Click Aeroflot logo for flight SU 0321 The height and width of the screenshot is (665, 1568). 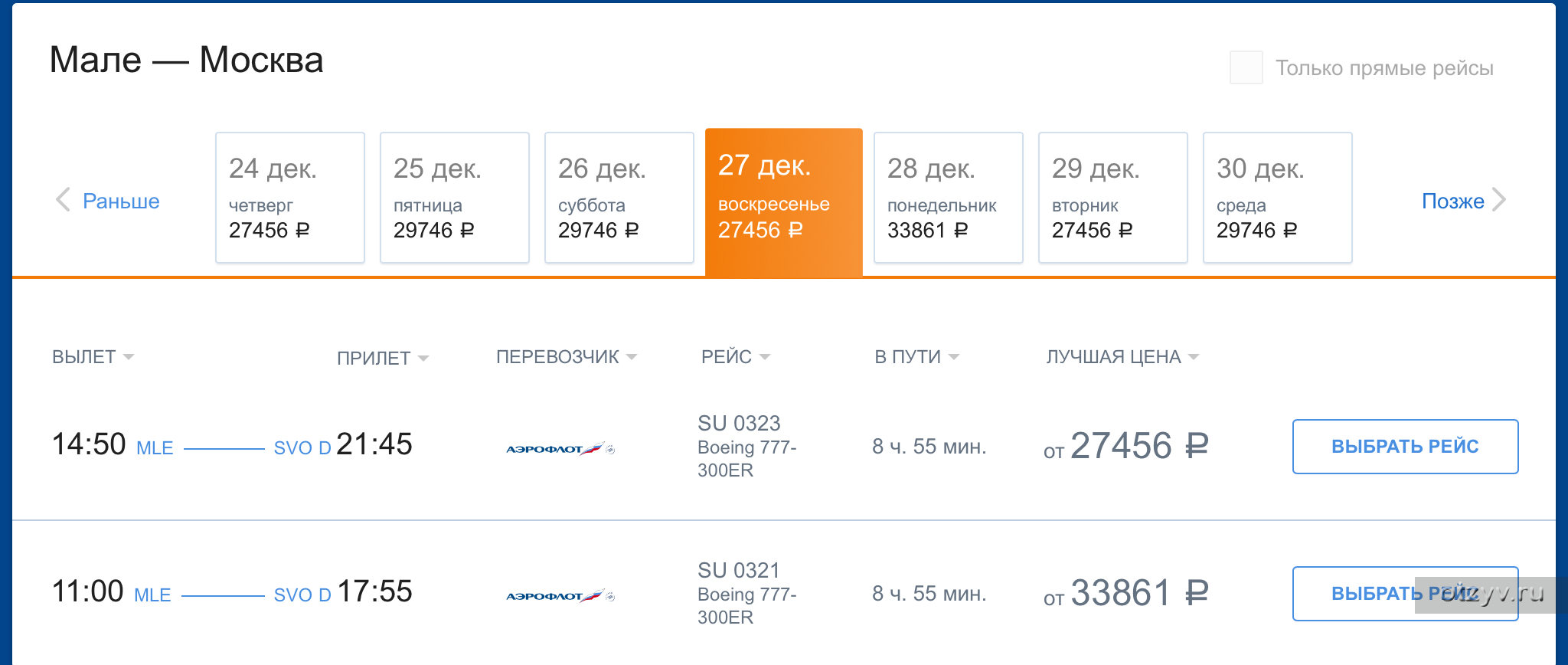click(560, 595)
